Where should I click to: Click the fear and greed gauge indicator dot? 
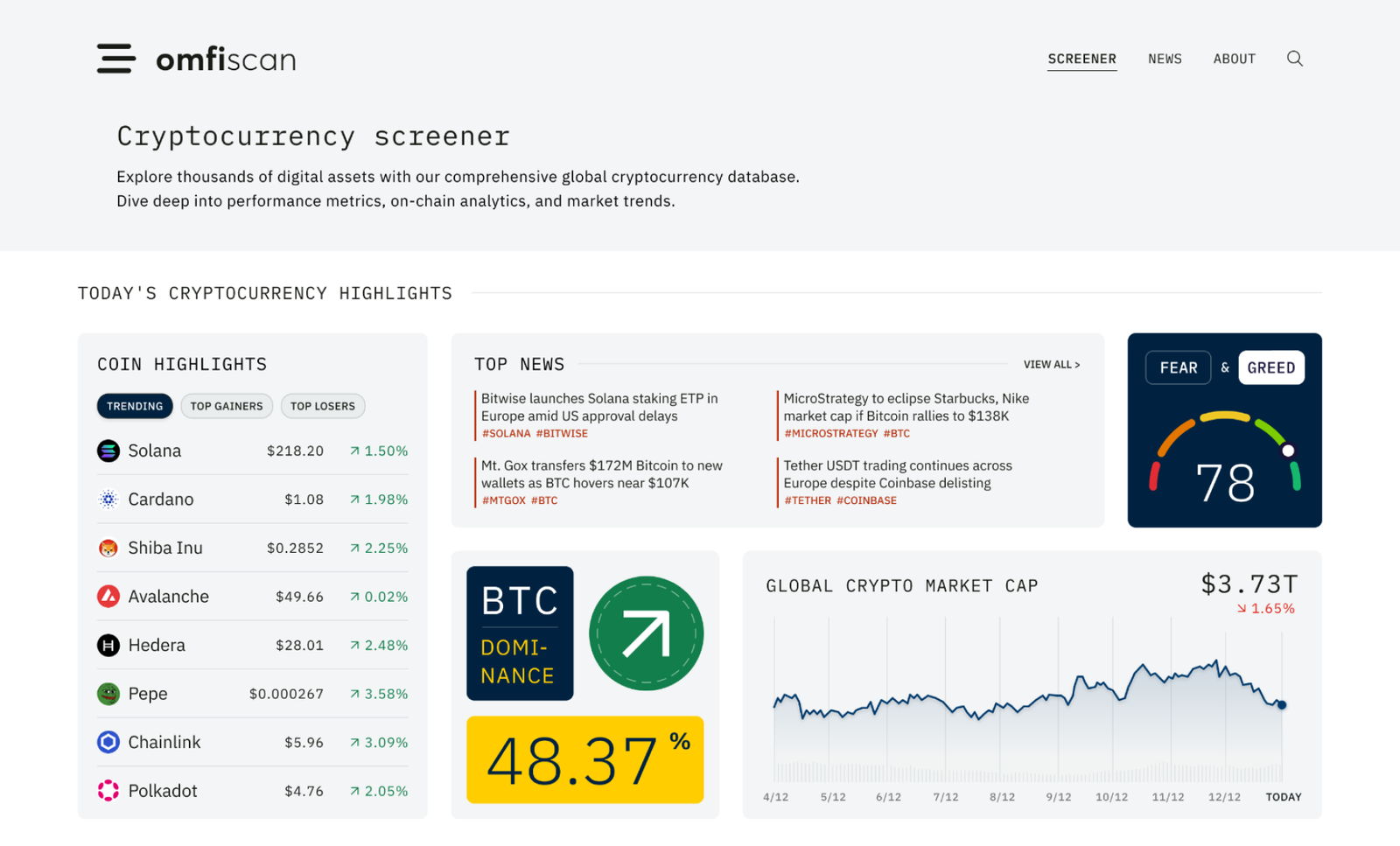[1288, 451]
